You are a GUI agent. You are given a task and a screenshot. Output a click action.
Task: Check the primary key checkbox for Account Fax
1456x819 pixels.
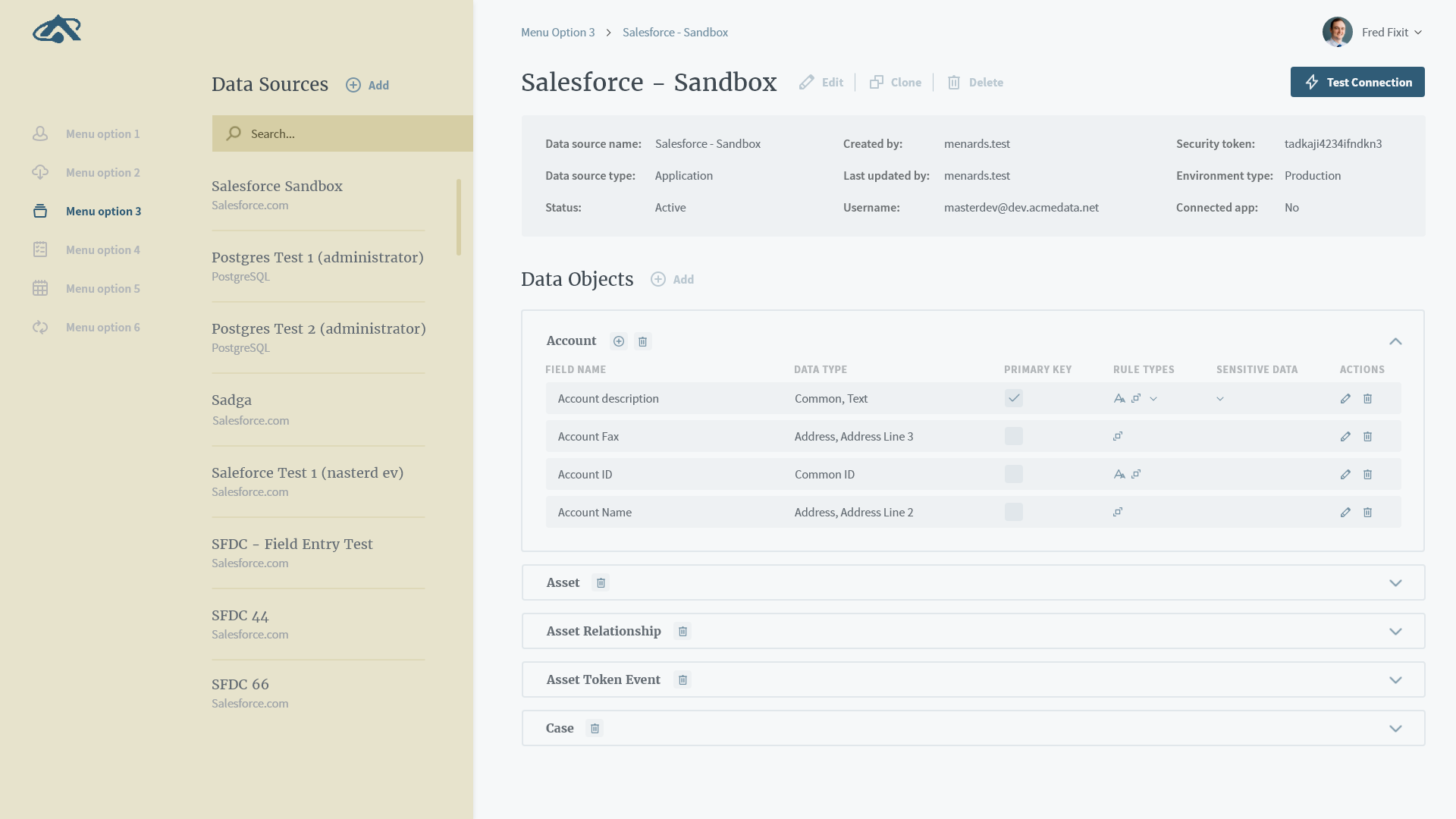(x=1013, y=436)
